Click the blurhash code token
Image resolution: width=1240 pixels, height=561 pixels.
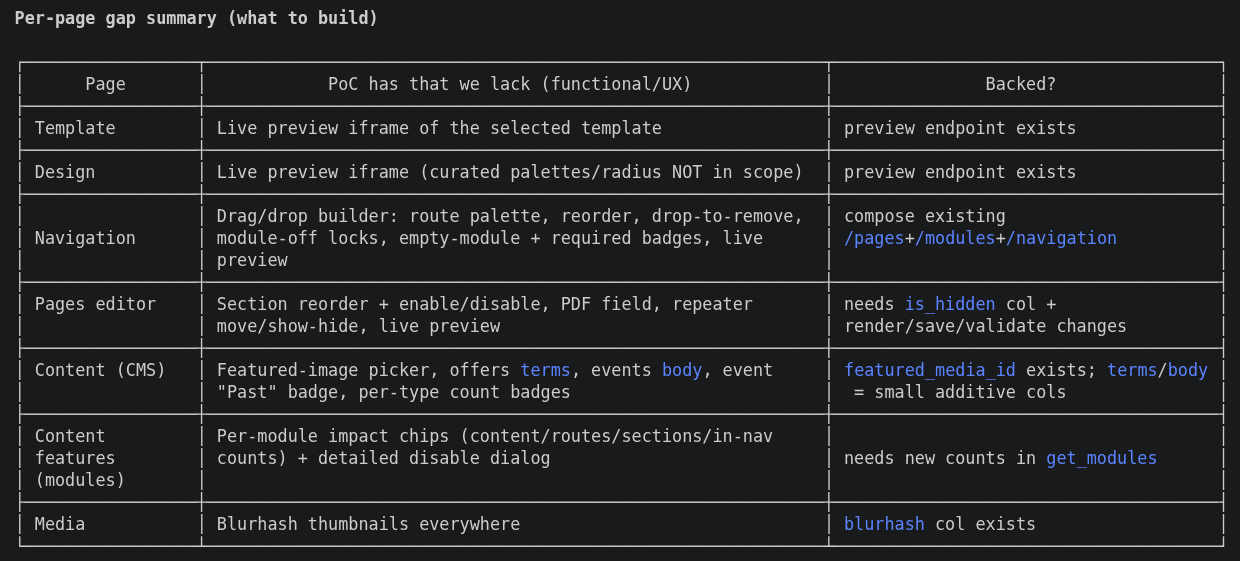[884, 524]
